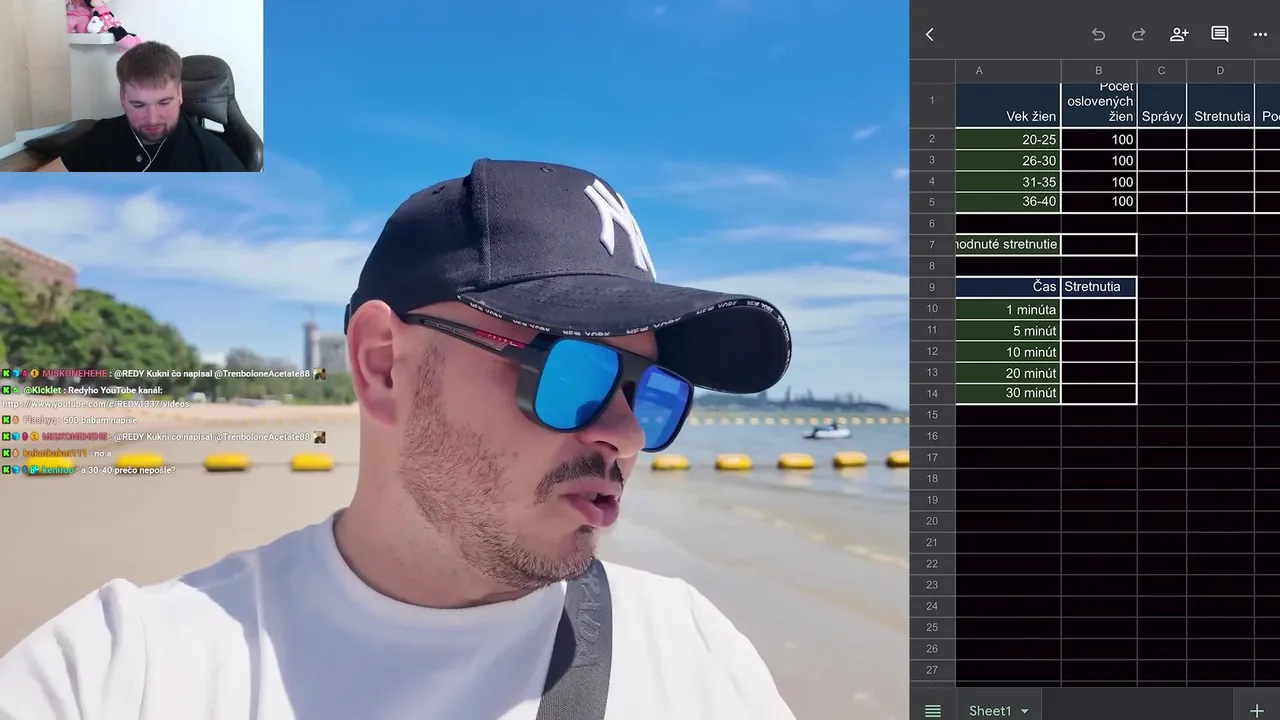Image resolution: width=1280 pixels, height=720 pixels.
Task: Click the empty Stretnutia cell in row 5
Action: pos(1220,202)
